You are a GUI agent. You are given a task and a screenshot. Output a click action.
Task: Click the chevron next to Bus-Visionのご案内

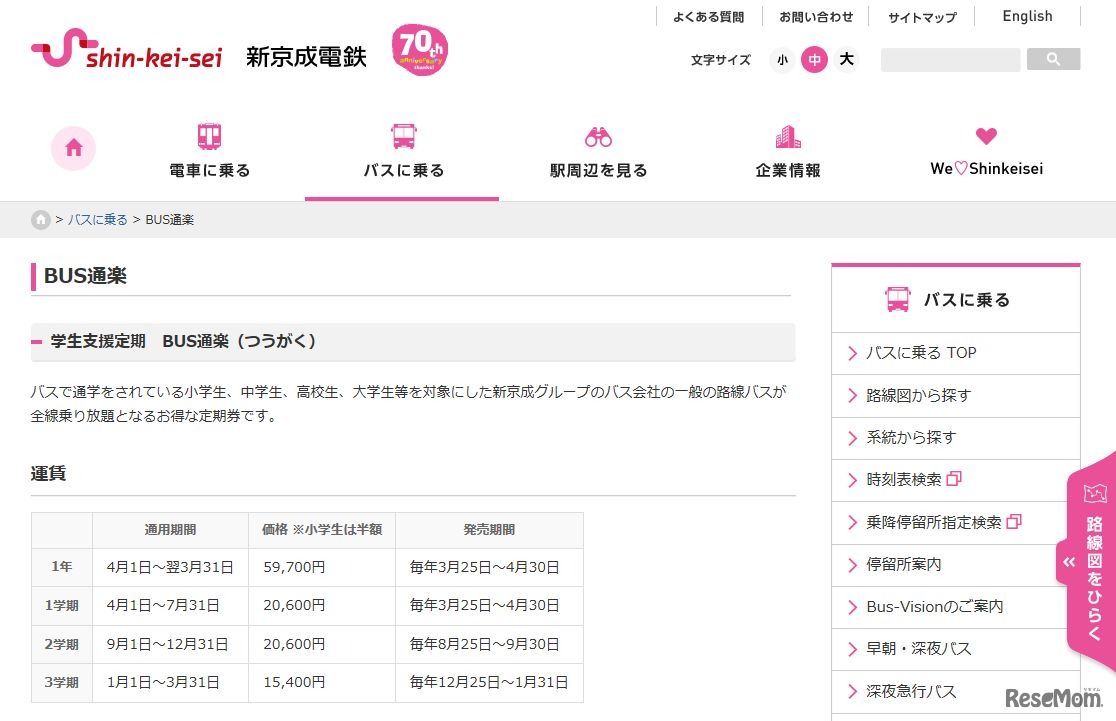(853, 607)
